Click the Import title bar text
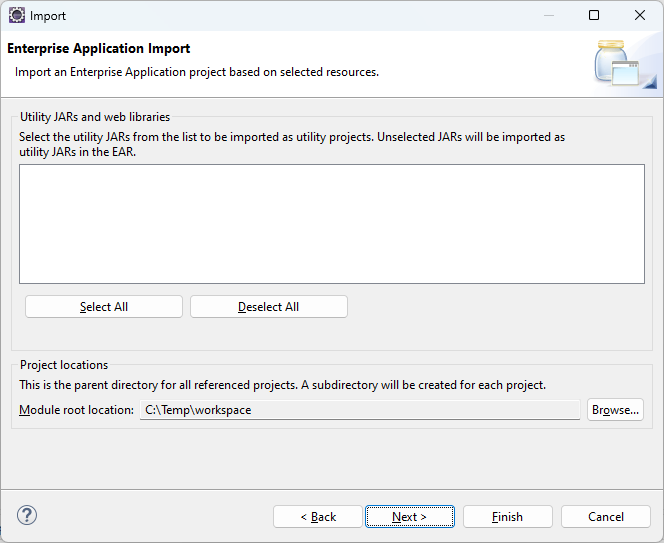 (x=48, y=16)
